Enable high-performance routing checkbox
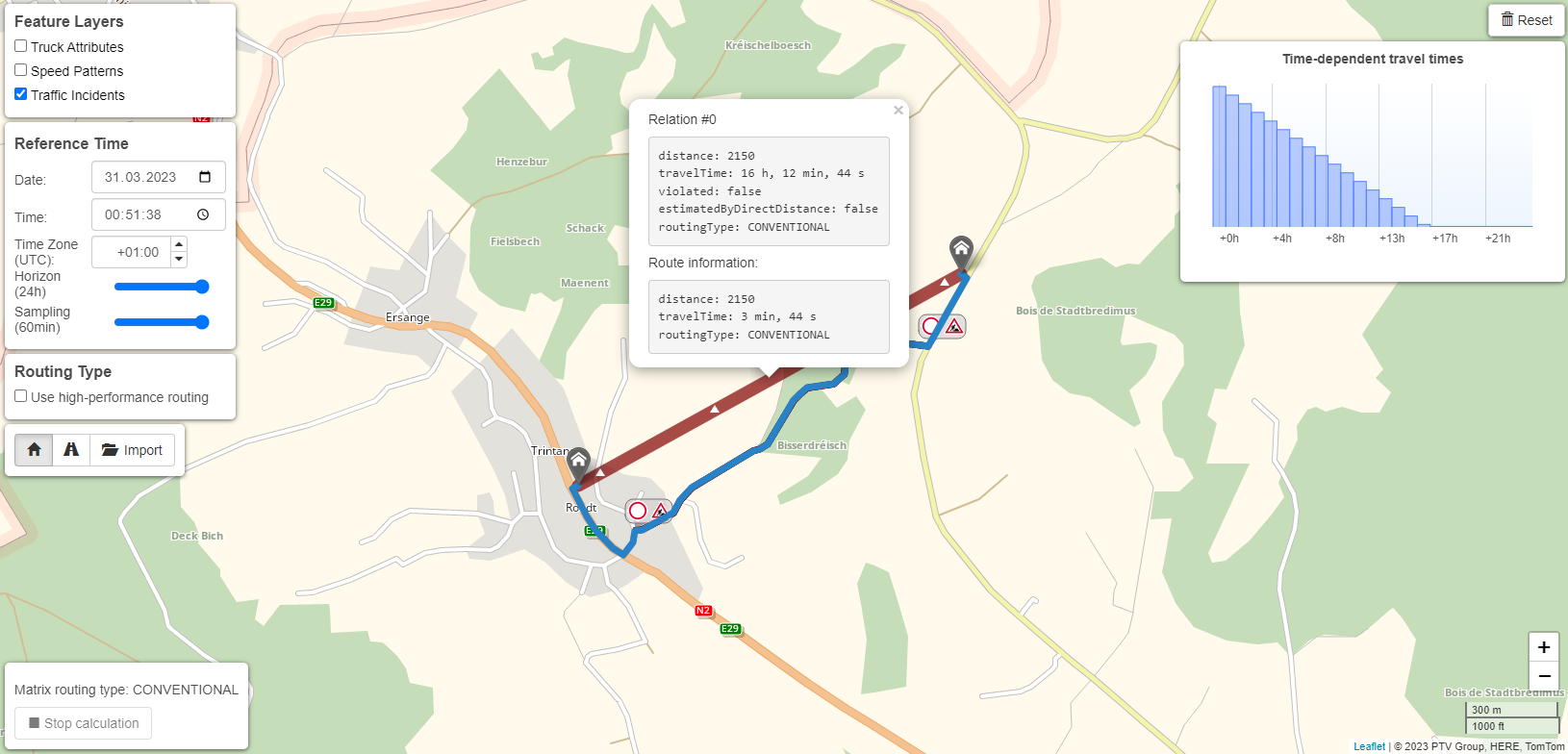This screenshot has width=1568, height=754. click(20, 396)
